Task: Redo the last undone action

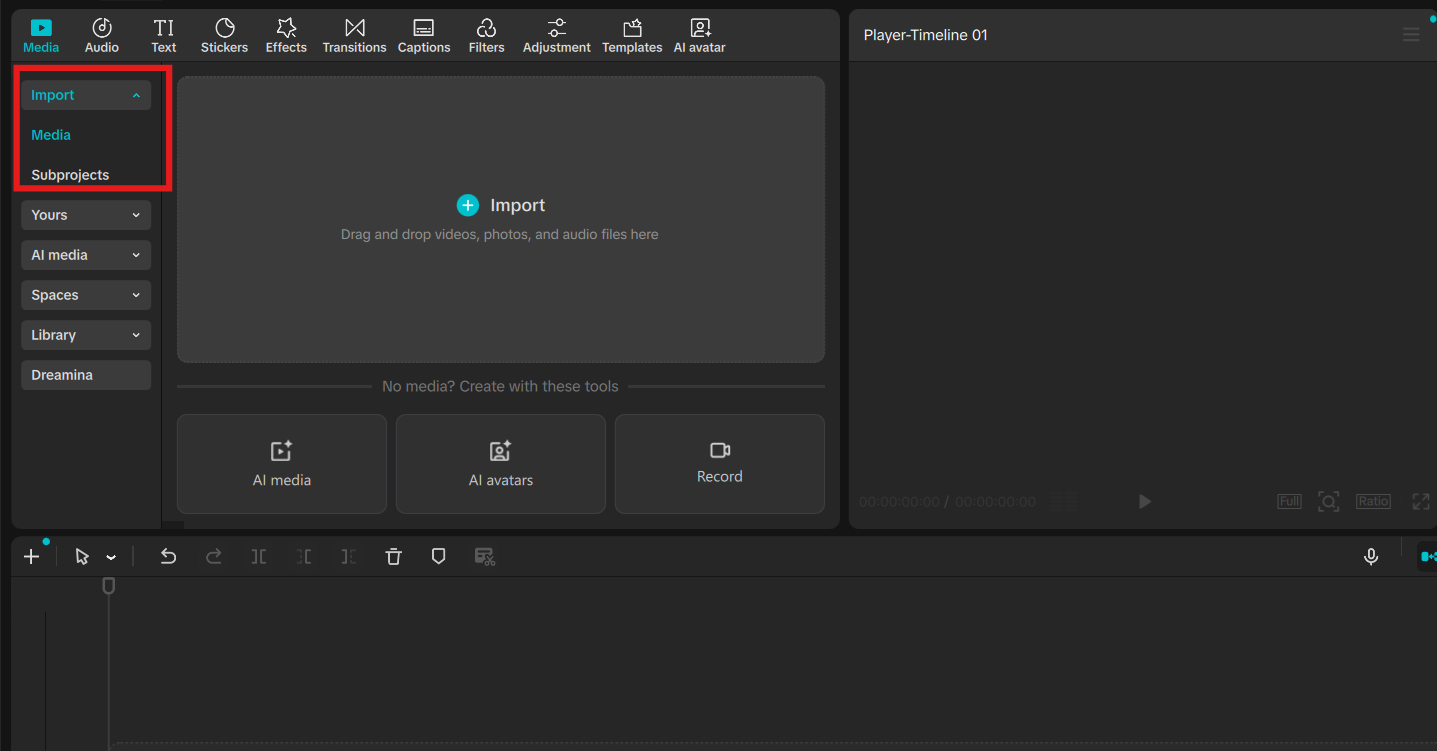Action: (x=213, y=557)
